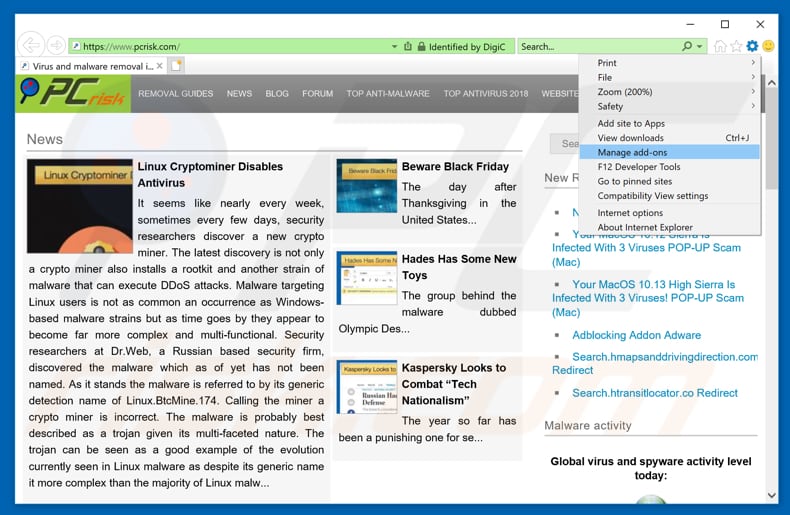The image size is (790, 515).
Task: Click the padlock security icon in address bar
Action: pyautogui.click(x=422, y=46)
